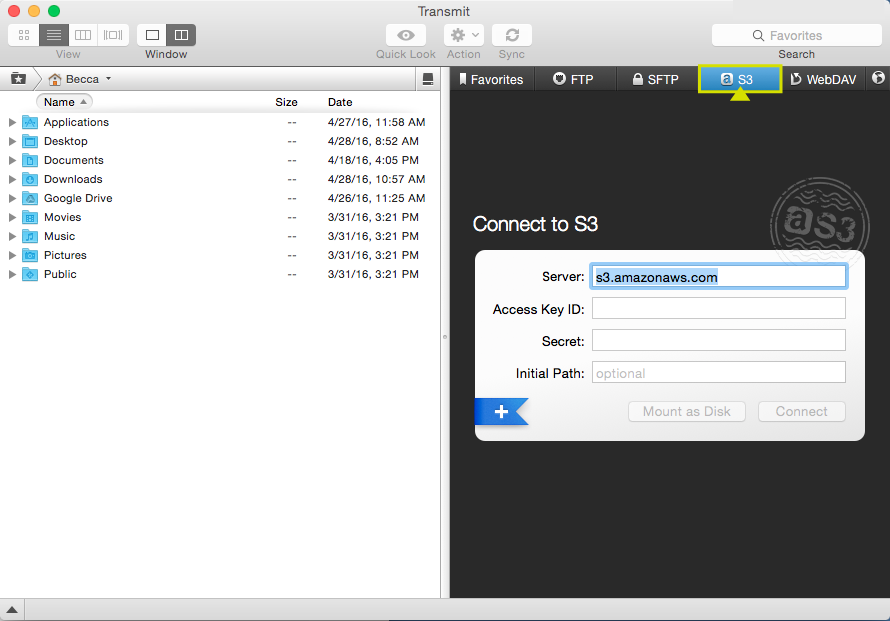Click the Mount as Disk button

pyautogui.click(x=687, y=412)
